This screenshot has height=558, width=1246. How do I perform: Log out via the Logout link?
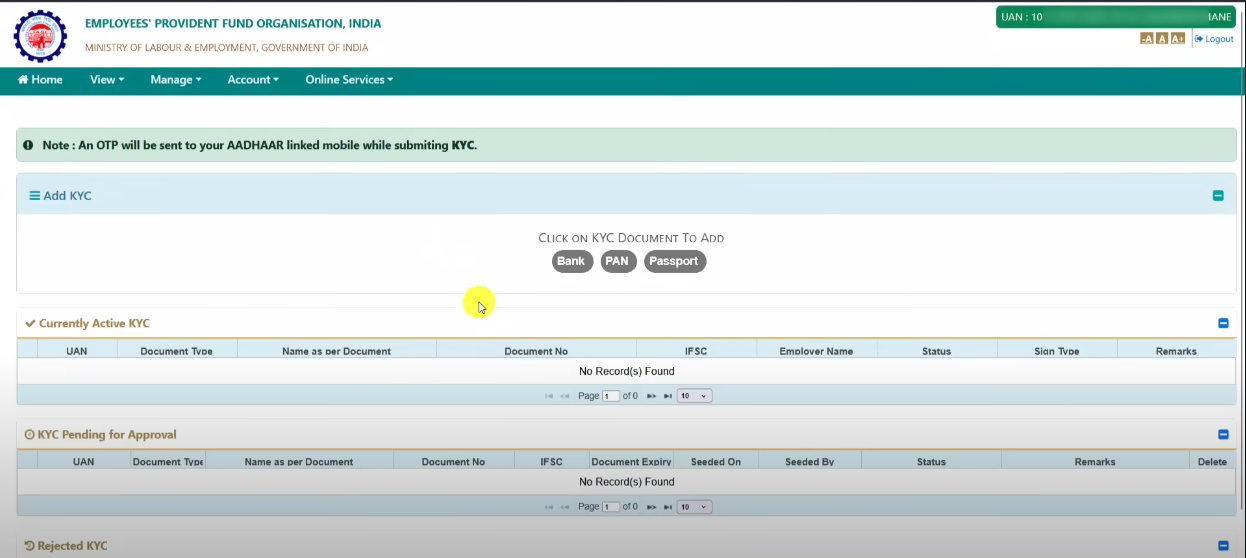pyautogui.click(x=1214, y=39)
